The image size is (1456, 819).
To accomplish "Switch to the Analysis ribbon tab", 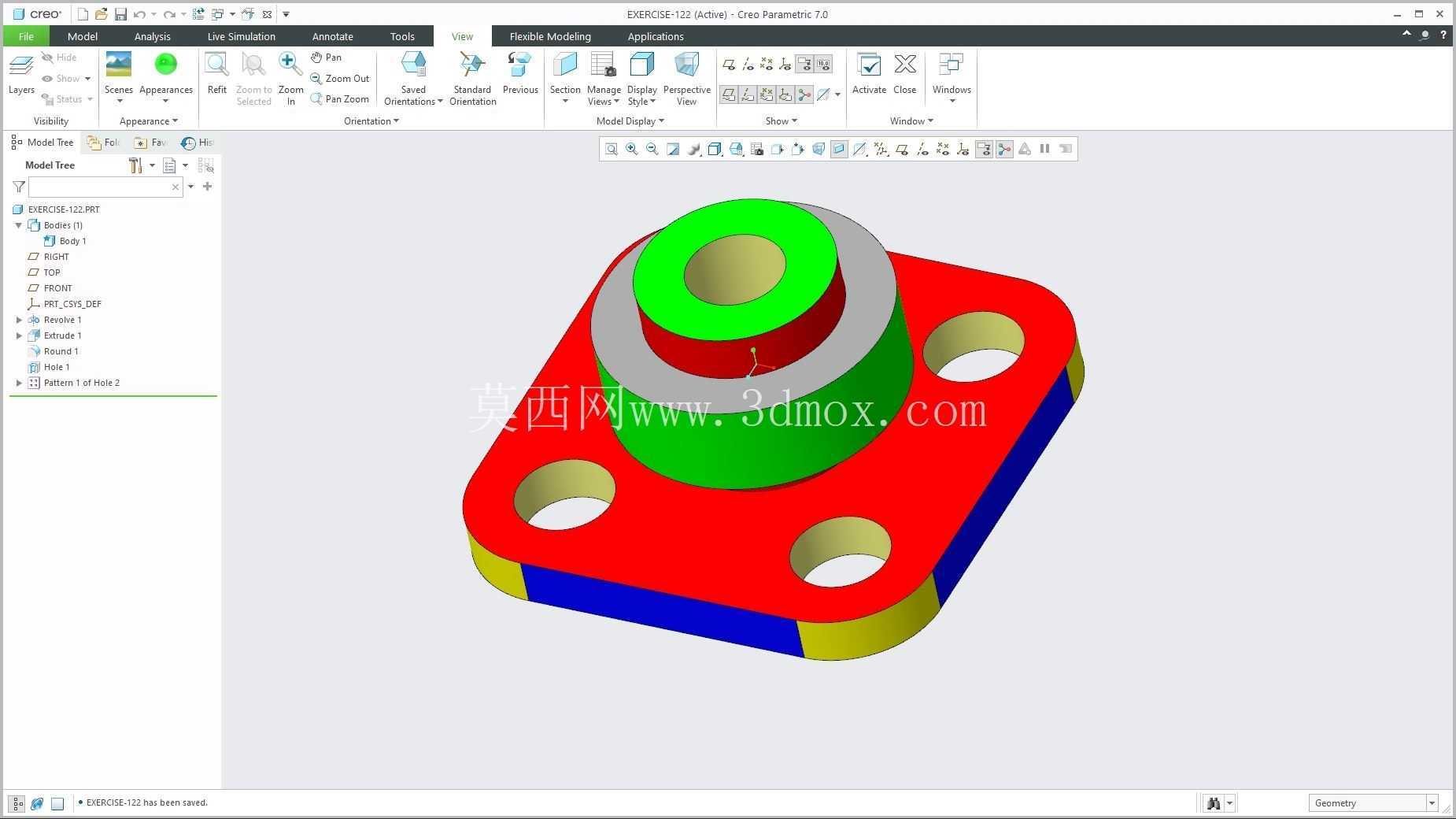I will pos(153,36).
